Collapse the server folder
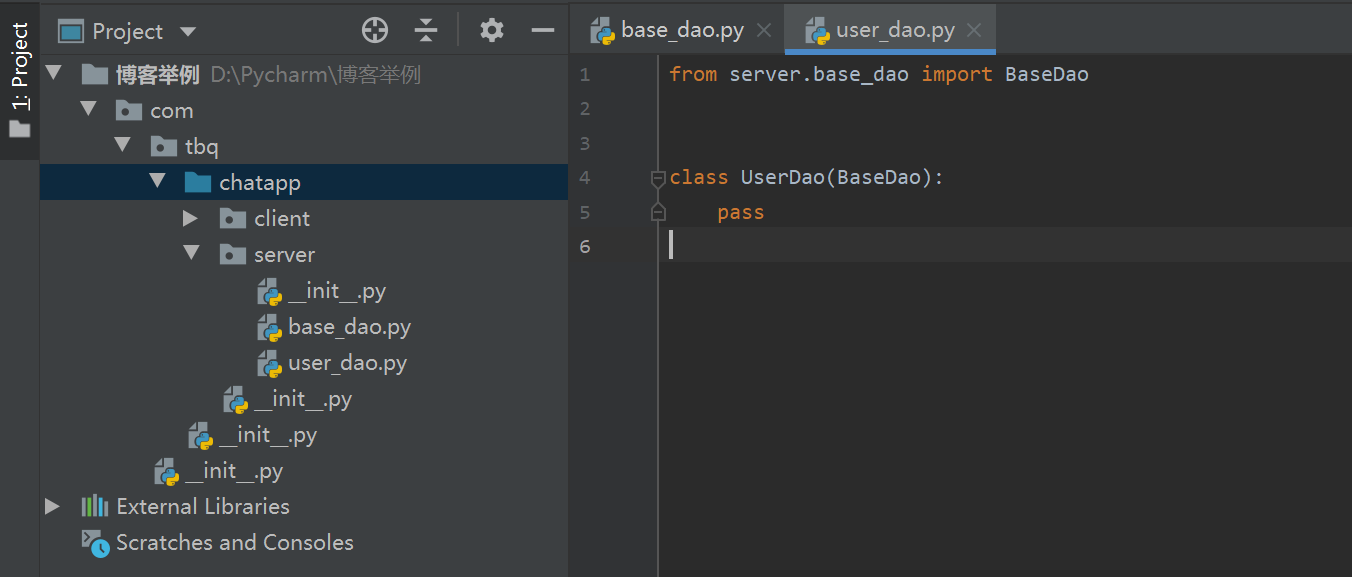1352x577 pixels. 191,253
